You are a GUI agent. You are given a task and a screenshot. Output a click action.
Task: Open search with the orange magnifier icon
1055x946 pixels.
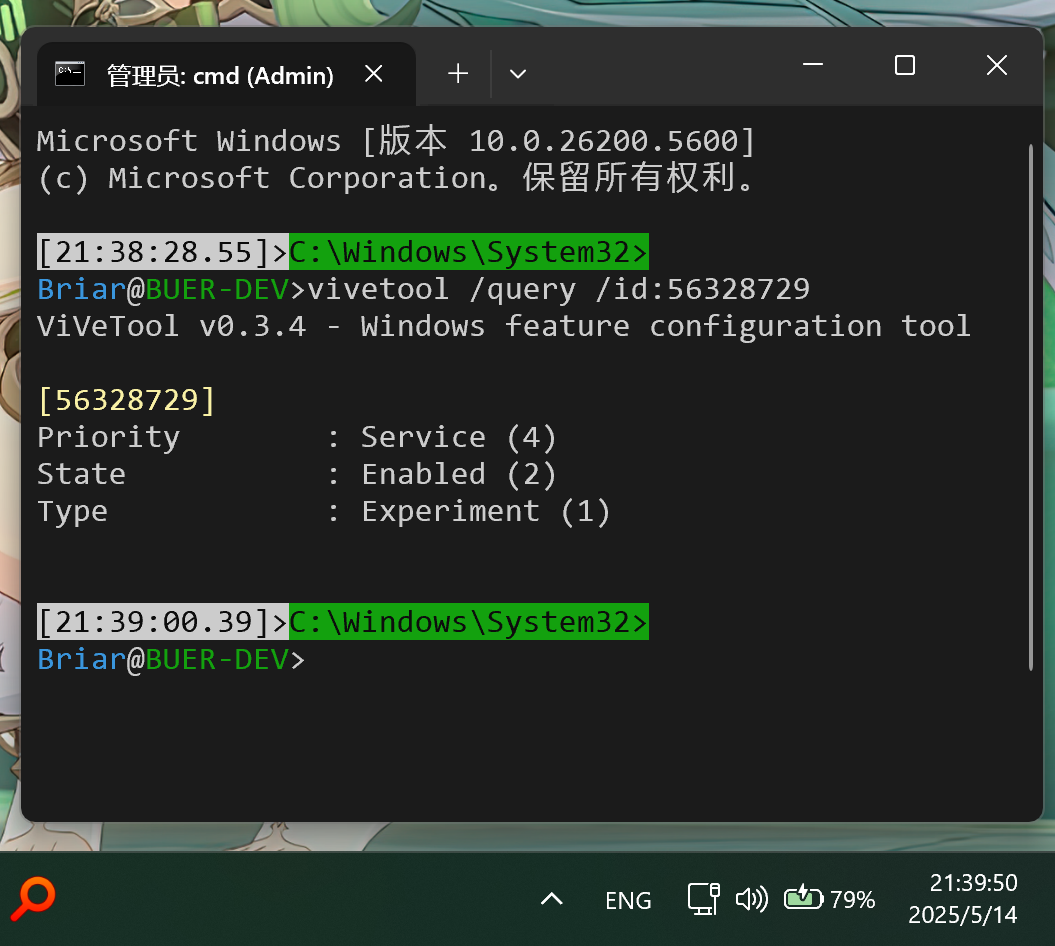(33, 897)
